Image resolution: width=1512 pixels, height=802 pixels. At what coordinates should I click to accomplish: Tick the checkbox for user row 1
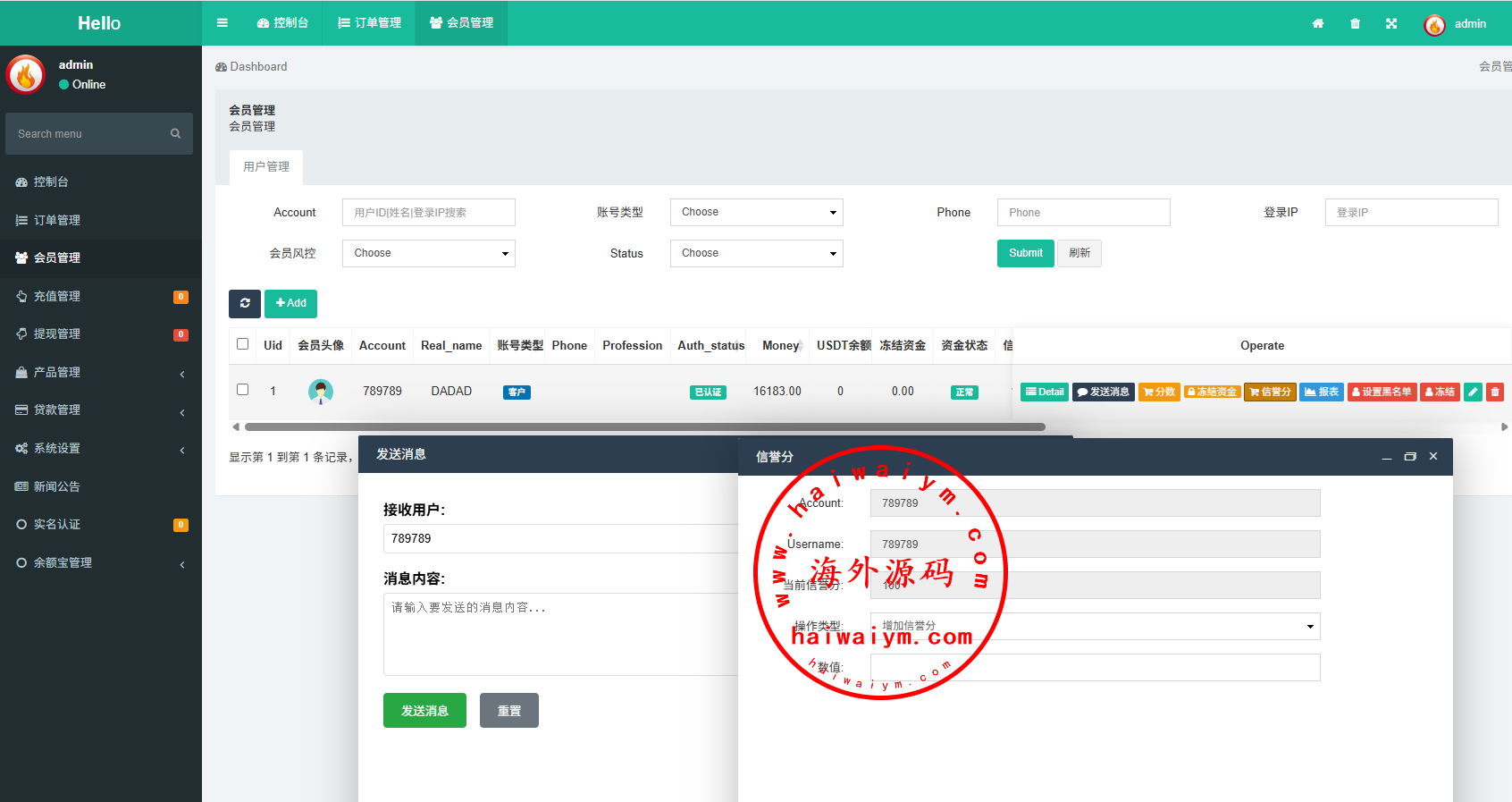pyautogui.click(x=242, y=390)
